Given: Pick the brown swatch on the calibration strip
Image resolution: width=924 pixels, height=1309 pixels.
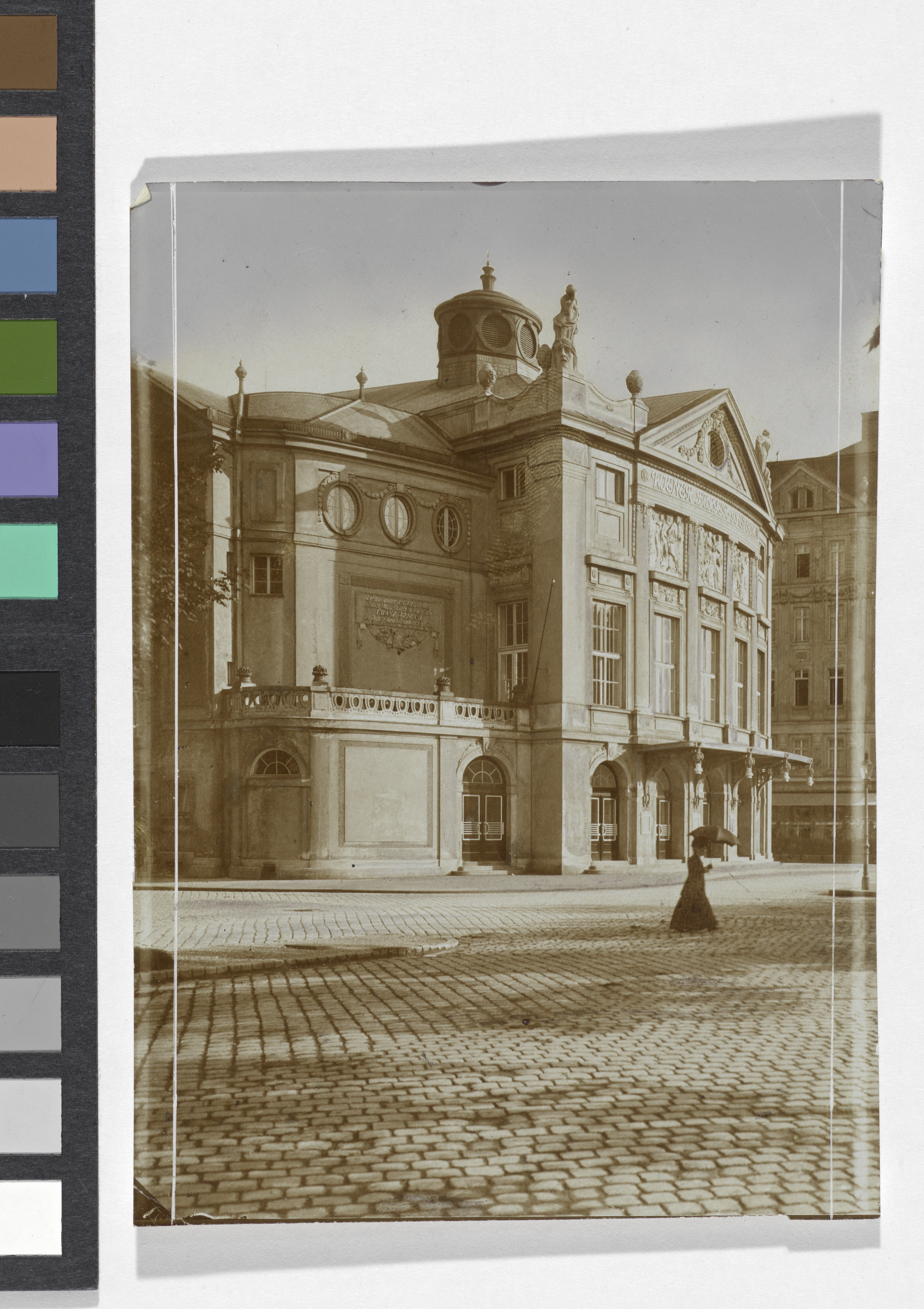Looking at the screenshot, I should tap(29, 53).
